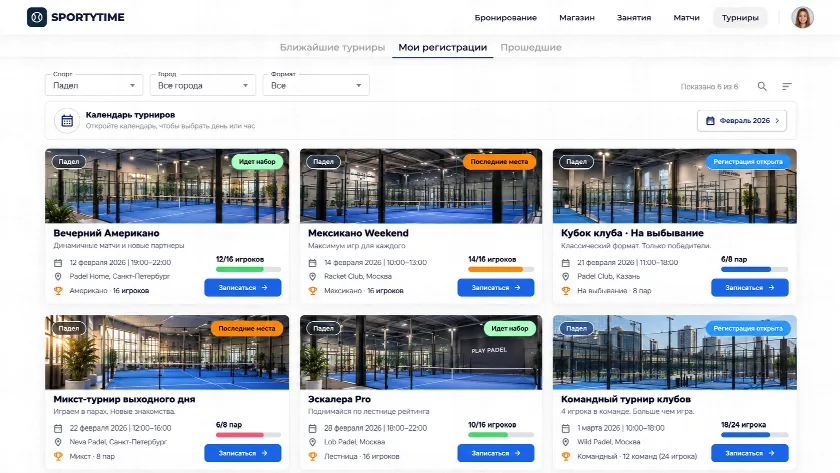Click Регистрация открыта badge on Кубок клуба
Image resolution: width=840 pixels, height=473 pixels.
(748, 162)
